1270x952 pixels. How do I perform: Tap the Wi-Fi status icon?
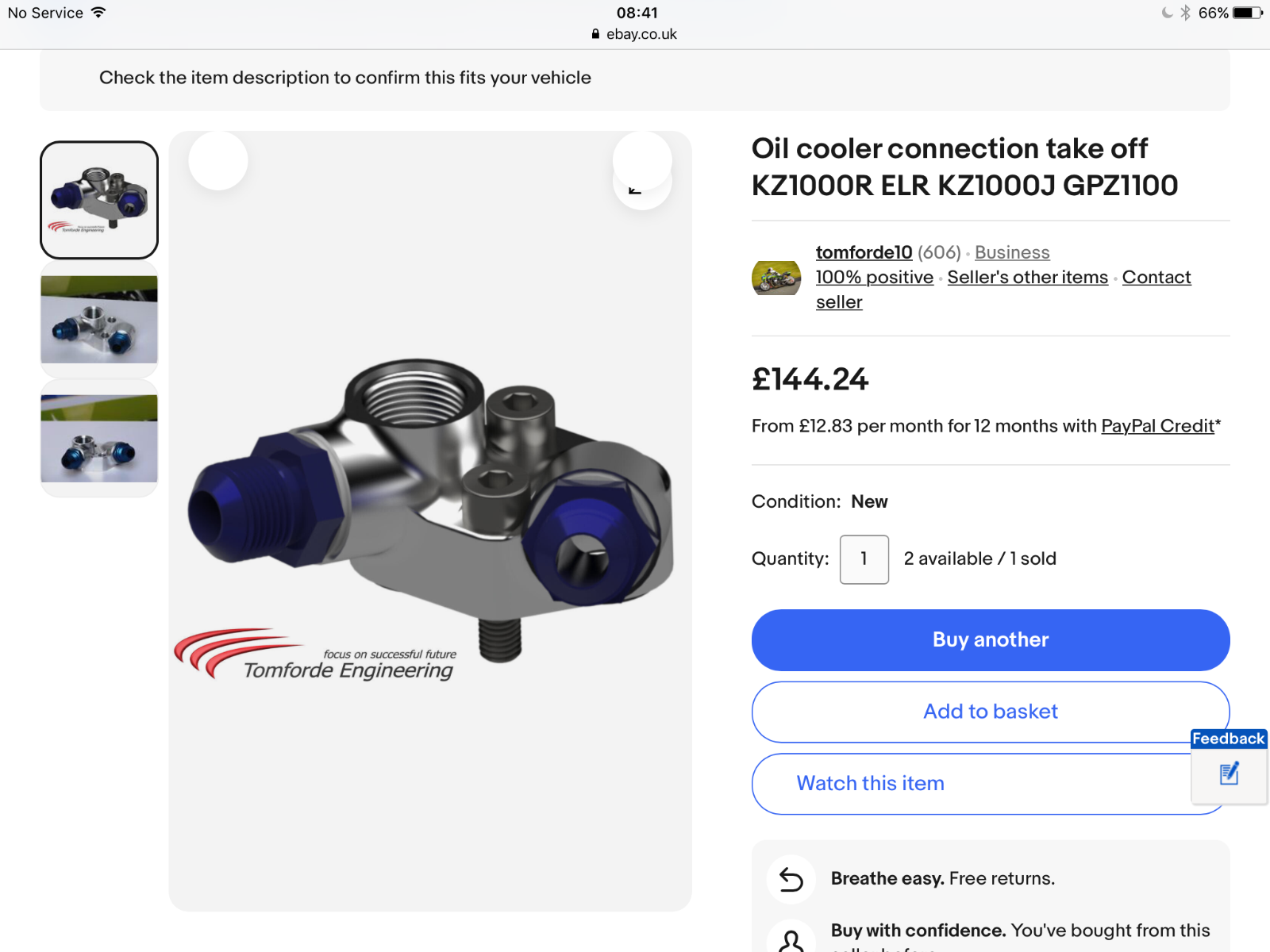pyautogui.click(x=98, y=13)
